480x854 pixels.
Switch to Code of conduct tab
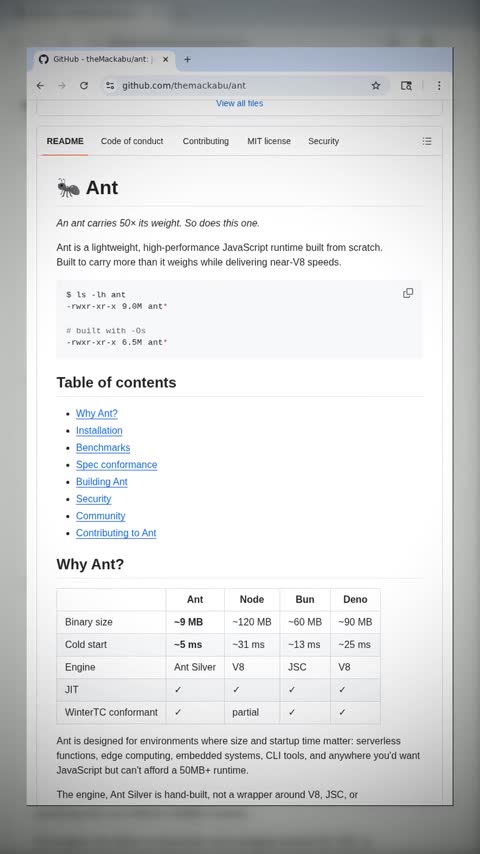[132, 141]
